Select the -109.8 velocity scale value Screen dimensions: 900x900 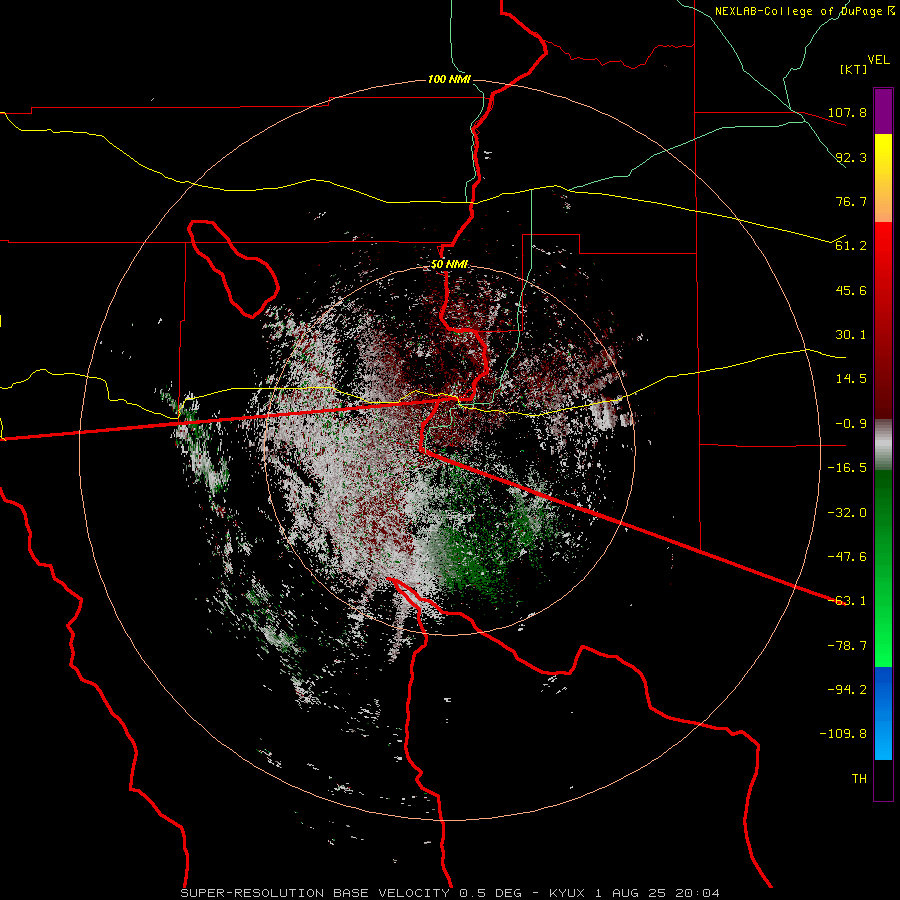point(843,734)
